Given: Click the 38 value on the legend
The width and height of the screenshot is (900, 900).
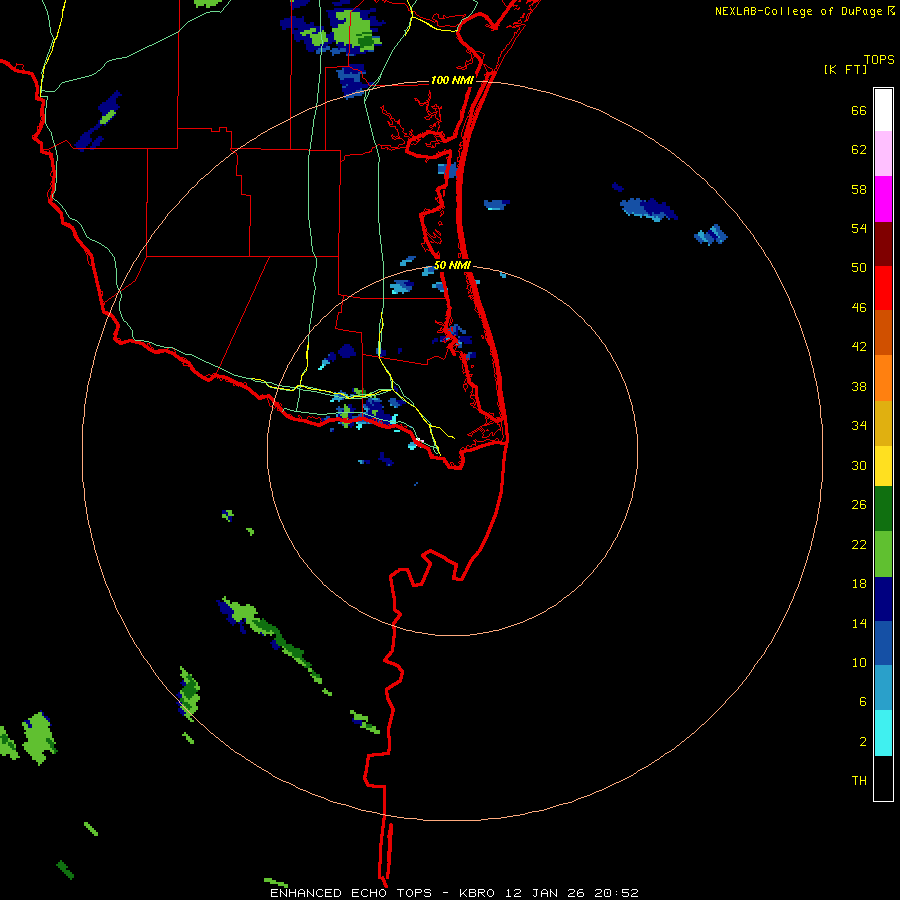Looking at the screenshot, I should [859, 386].
